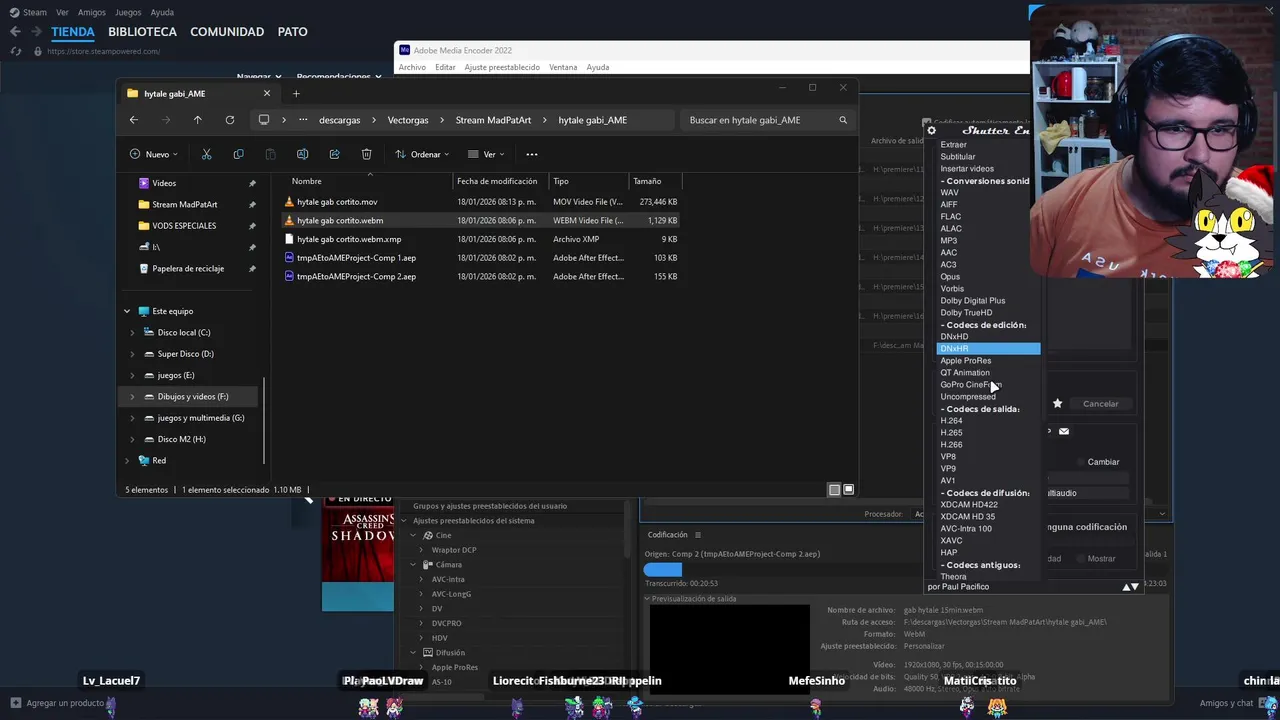The height and width of the screenshot is (720, 1280).
Task: Open the Editar menu in Media Encoder
Action: click(x=445, y=67)
